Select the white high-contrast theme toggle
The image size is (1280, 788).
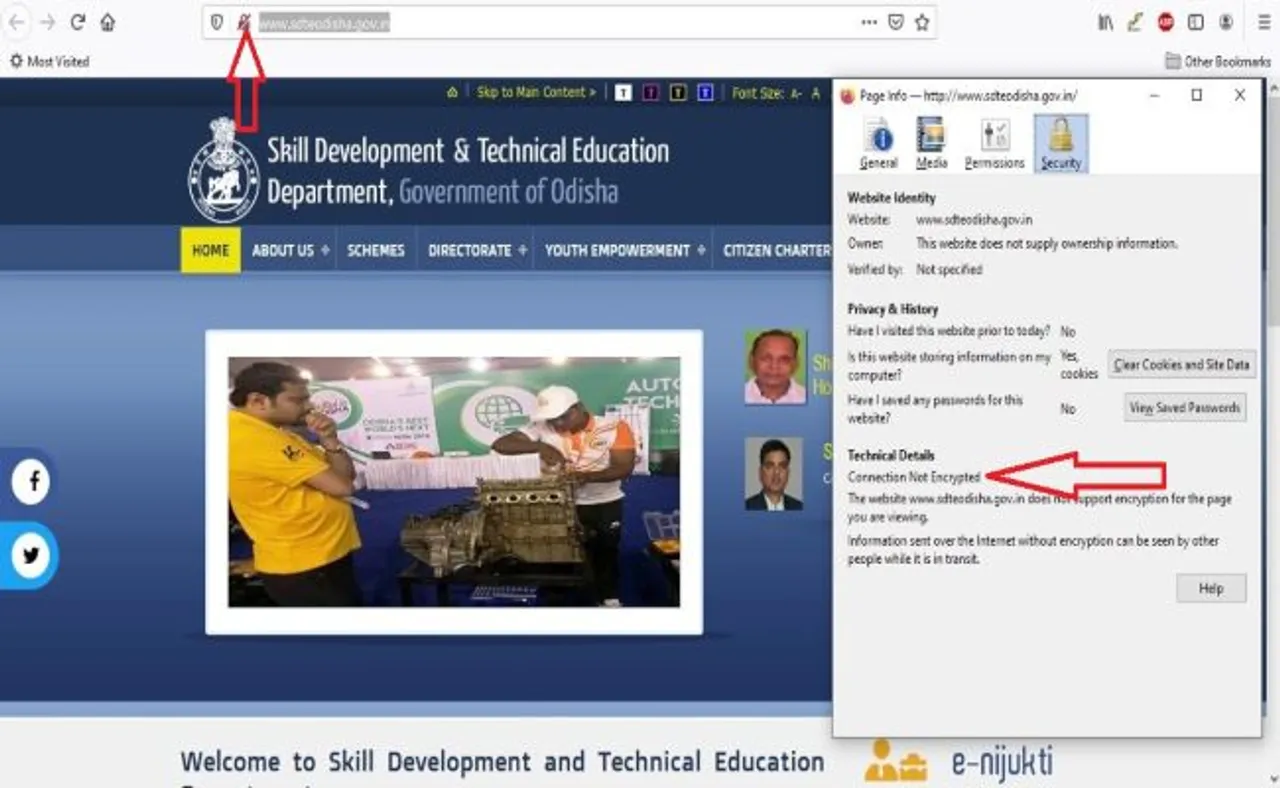623,93
